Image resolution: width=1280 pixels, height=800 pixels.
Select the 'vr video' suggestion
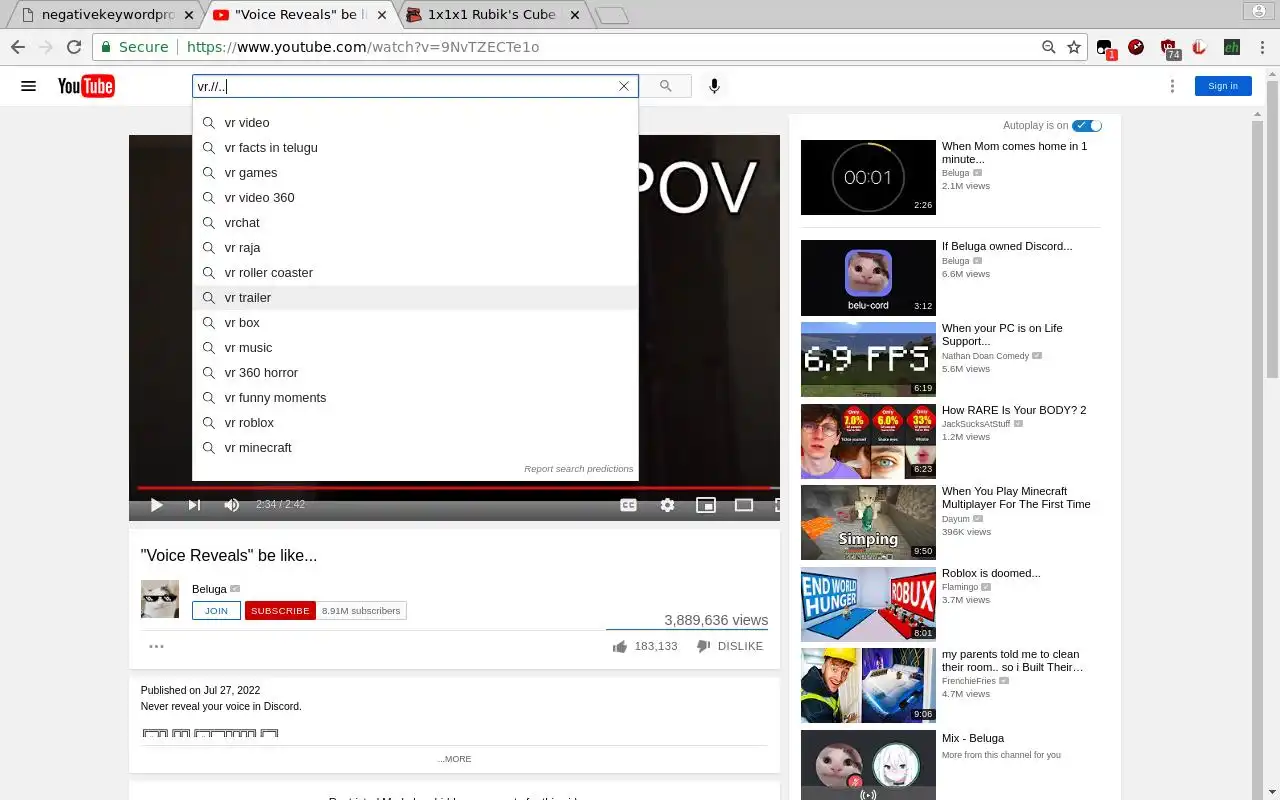(415, 122)
